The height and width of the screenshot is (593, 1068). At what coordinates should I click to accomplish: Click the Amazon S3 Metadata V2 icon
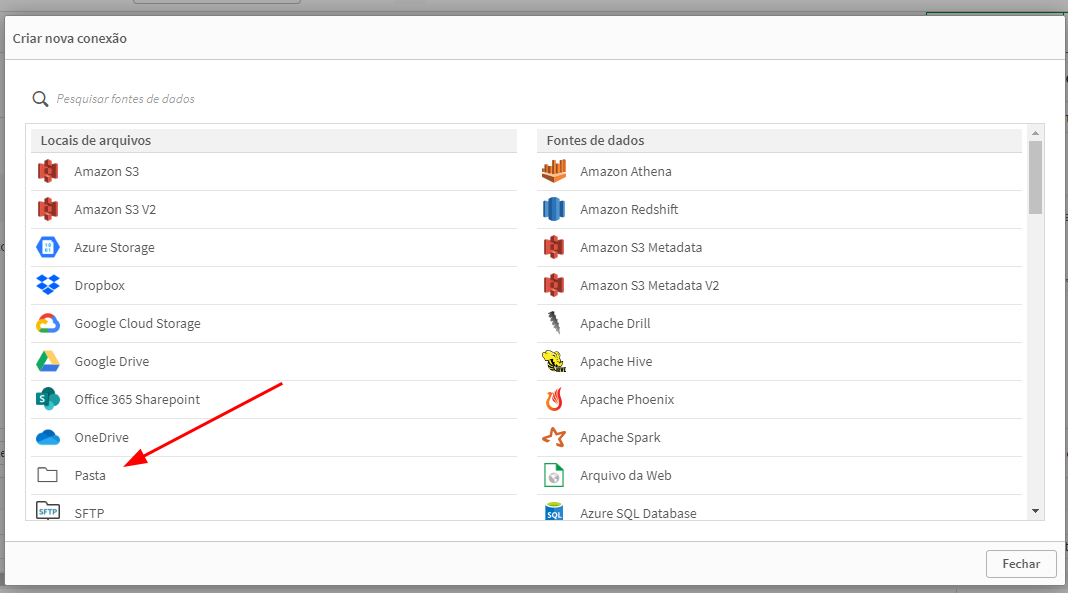[554, 285]
